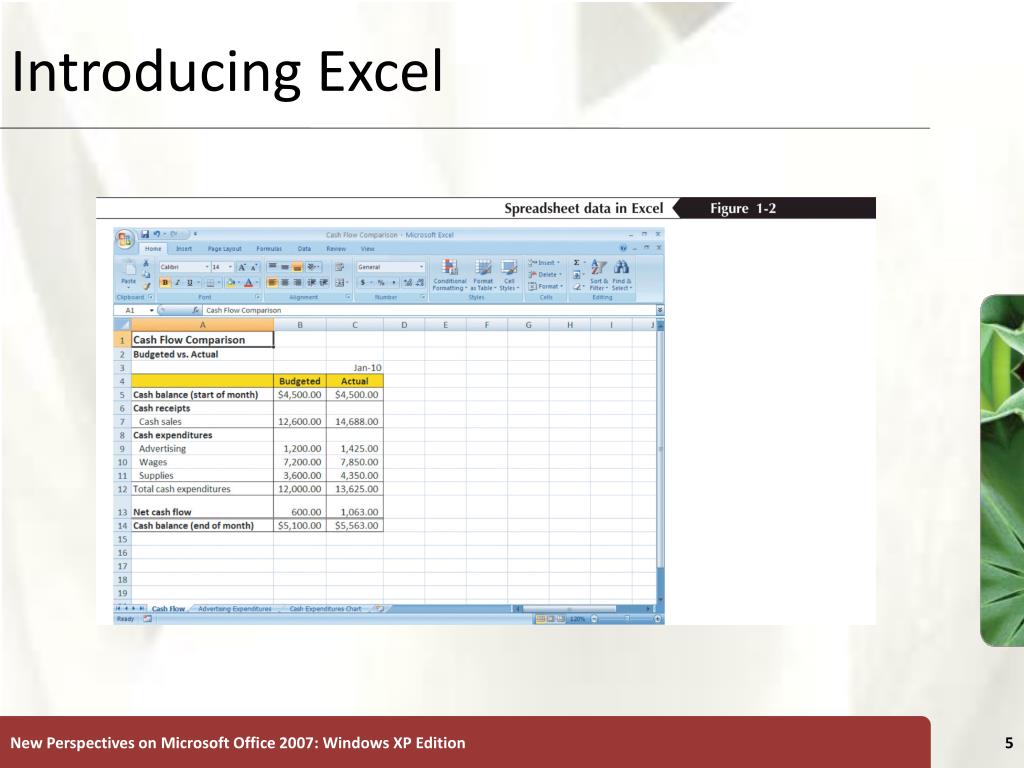Image resolution: width=1024 pixels, height=768 pixels.
Task: Toggle Center alignment
Action: click(x=285, y=283)
